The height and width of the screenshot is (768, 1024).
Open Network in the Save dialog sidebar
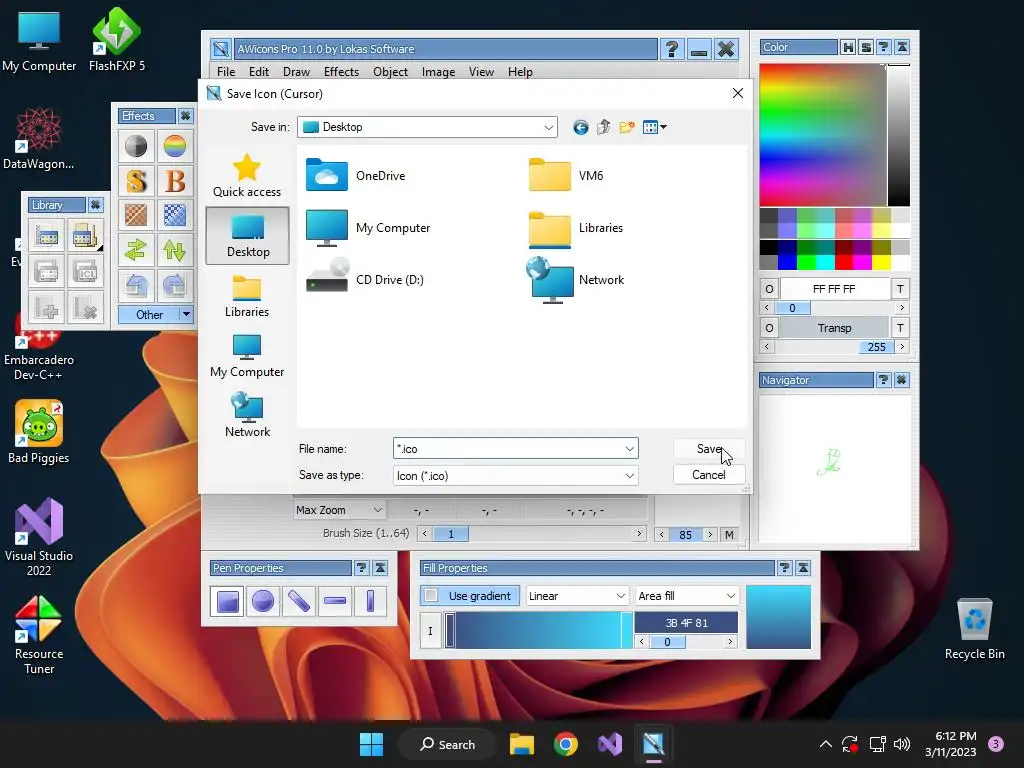point(247,415)
